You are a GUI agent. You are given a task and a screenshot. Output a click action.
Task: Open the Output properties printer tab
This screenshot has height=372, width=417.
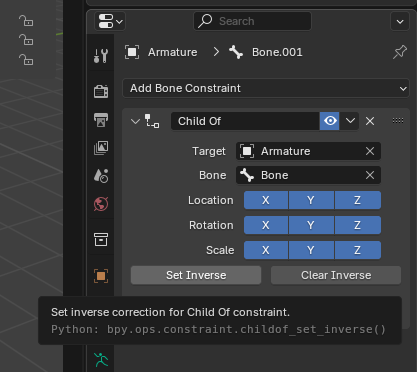click(x=101, y=120)
